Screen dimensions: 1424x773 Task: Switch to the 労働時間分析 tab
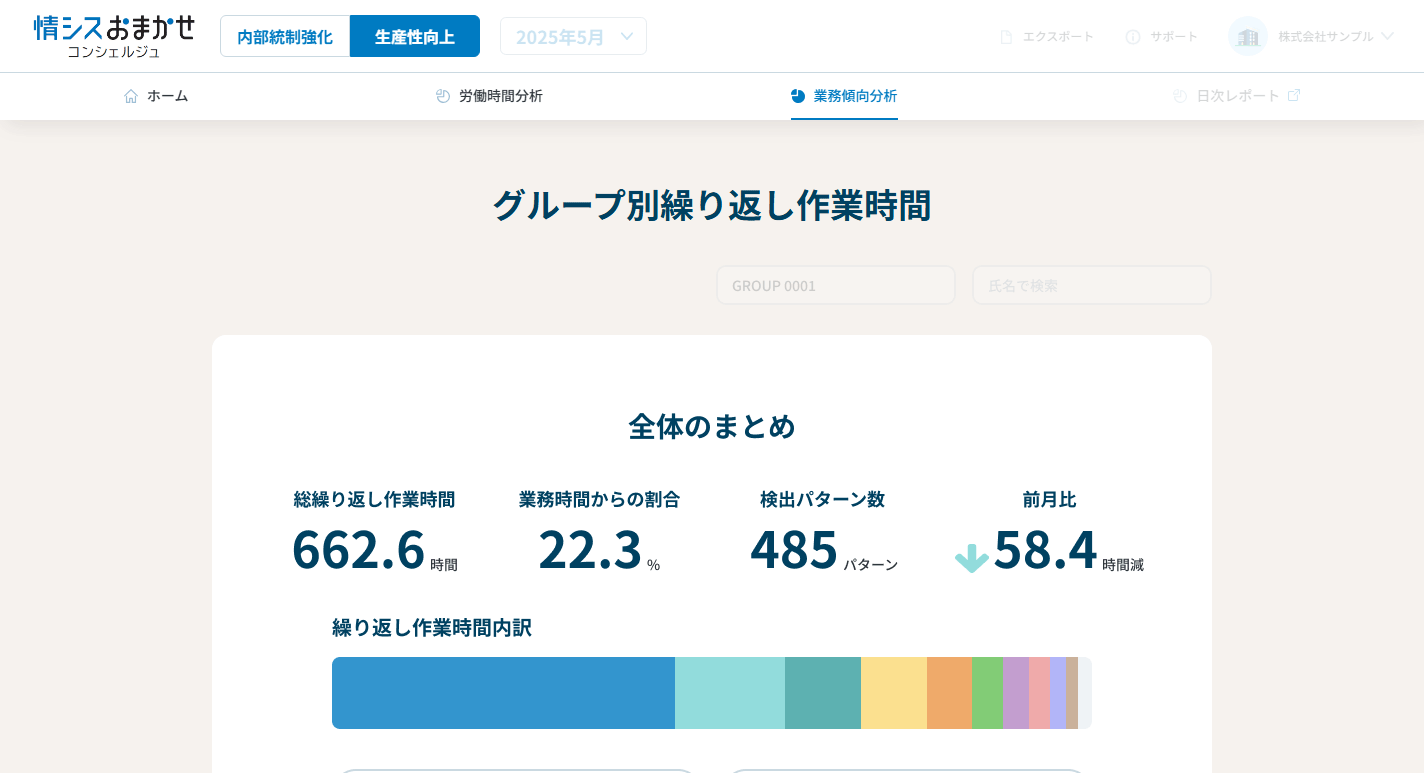click(489, 96)
